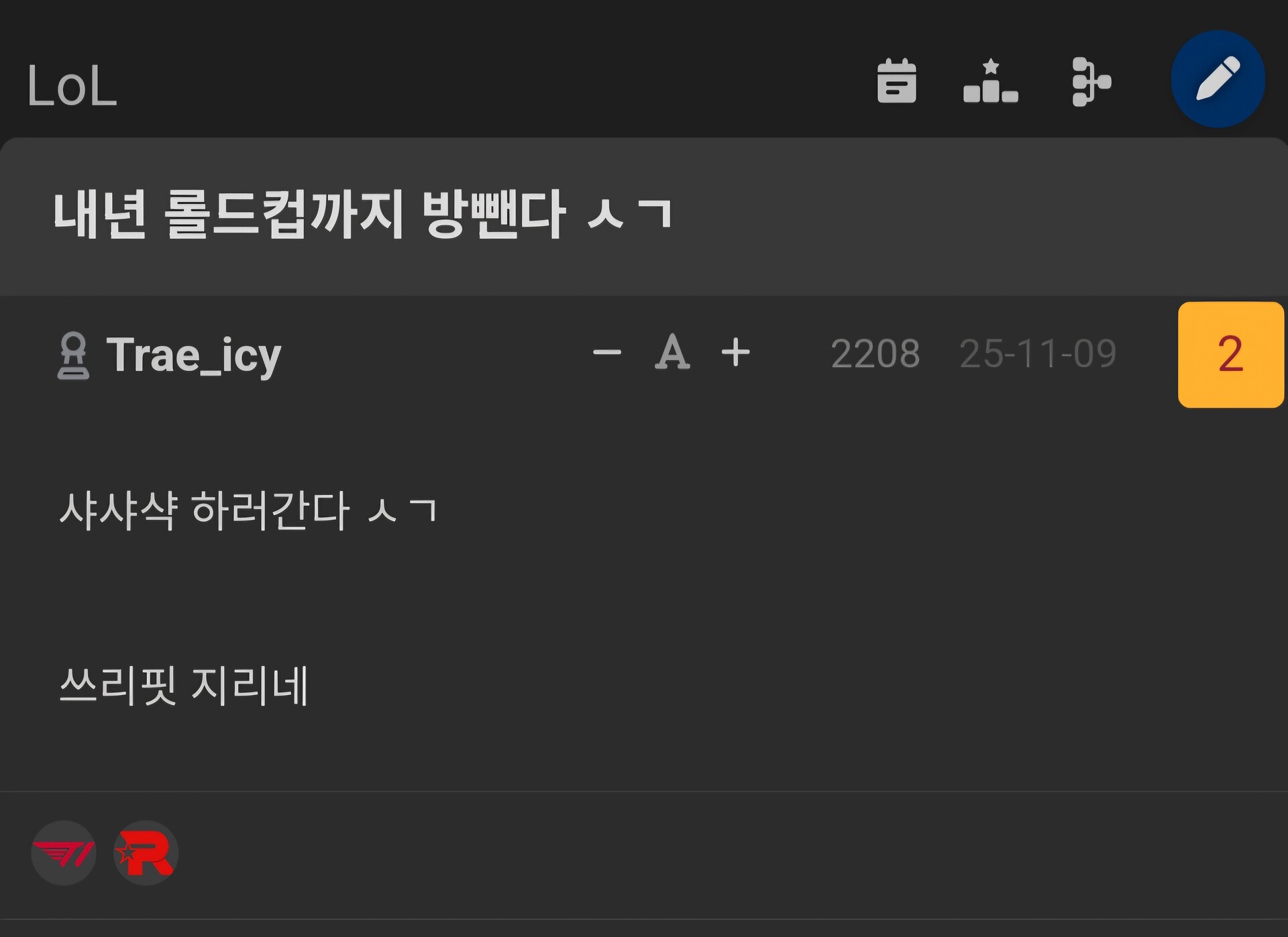
Task: Click the post date 25-11-09
Action: (x=1038, y=353)
